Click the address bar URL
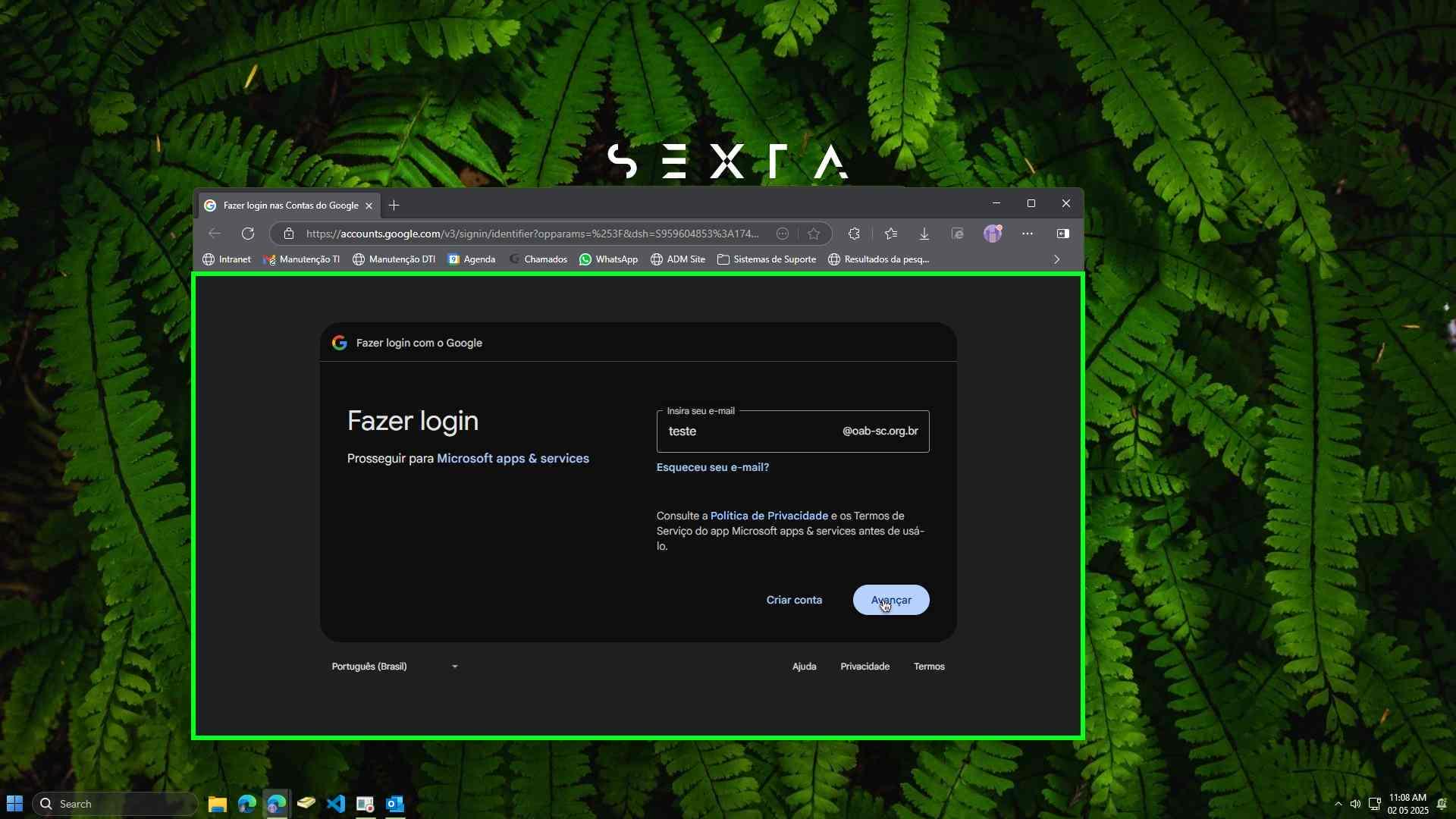 click(x=532, y=234)
